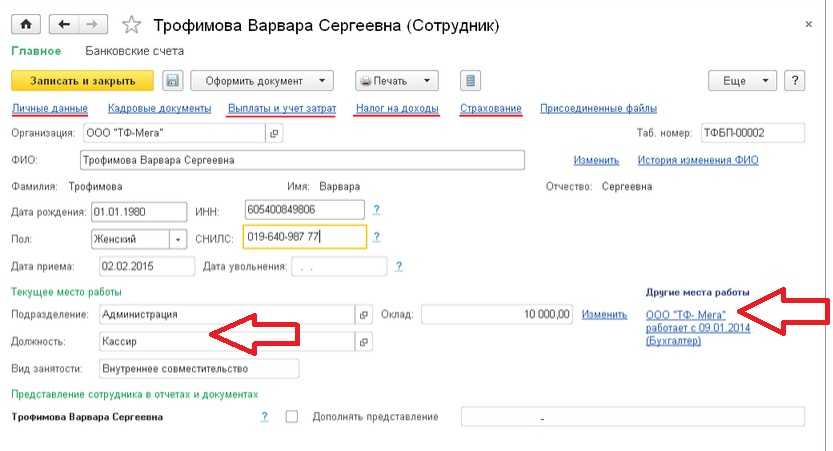
Task: Click the open icon next to Должность
Action: point(363,341)
